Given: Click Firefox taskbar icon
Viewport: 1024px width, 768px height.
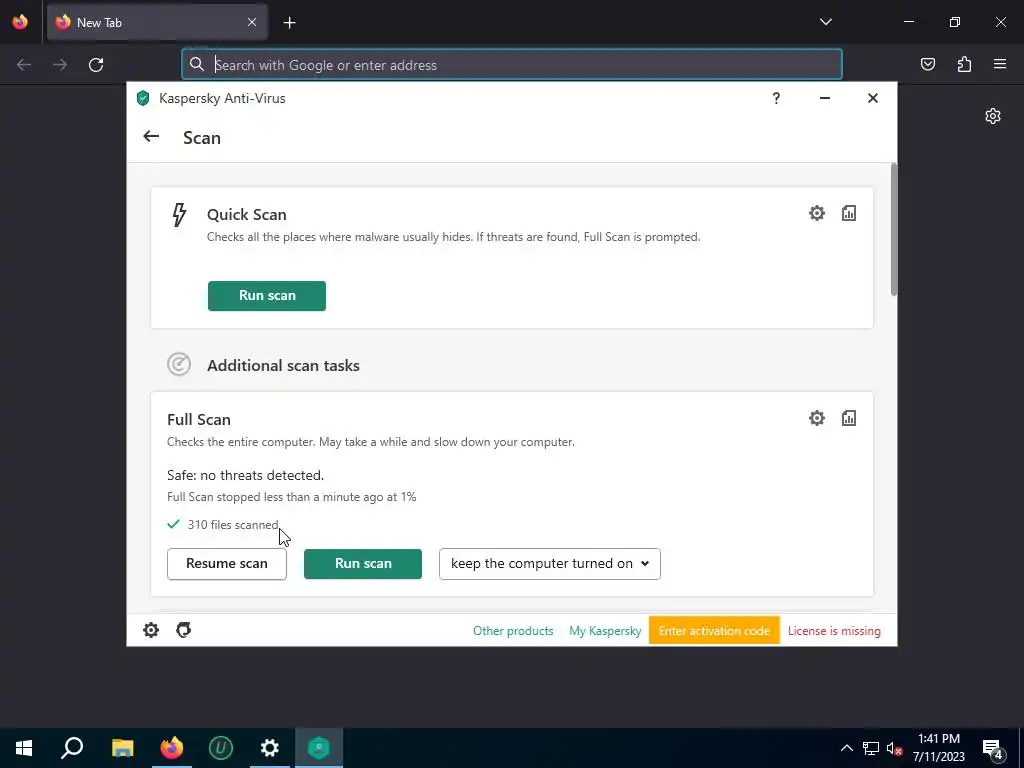Looking at the screenshot, I should 172,748.
